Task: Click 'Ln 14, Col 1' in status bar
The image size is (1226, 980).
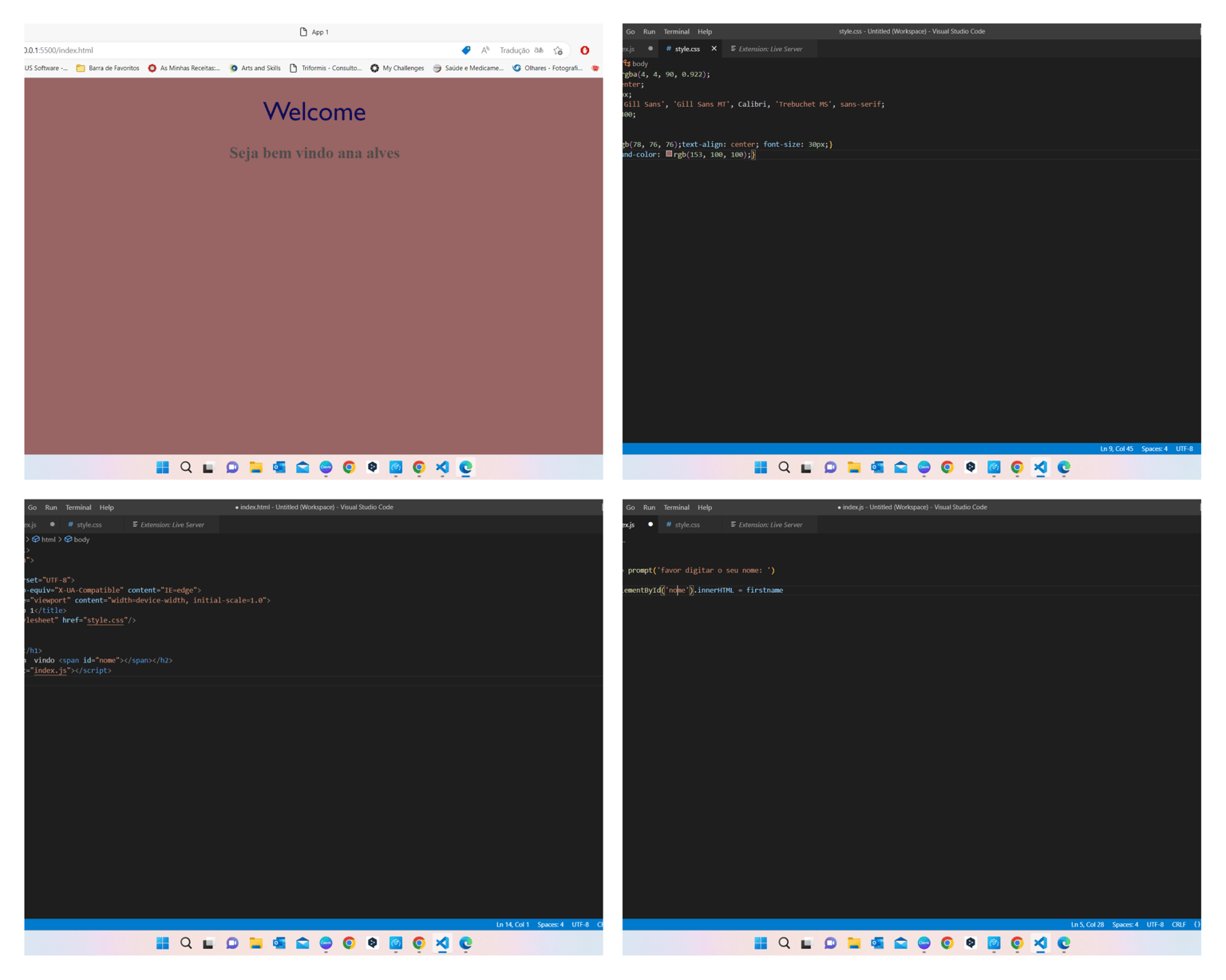Action: 512,924
